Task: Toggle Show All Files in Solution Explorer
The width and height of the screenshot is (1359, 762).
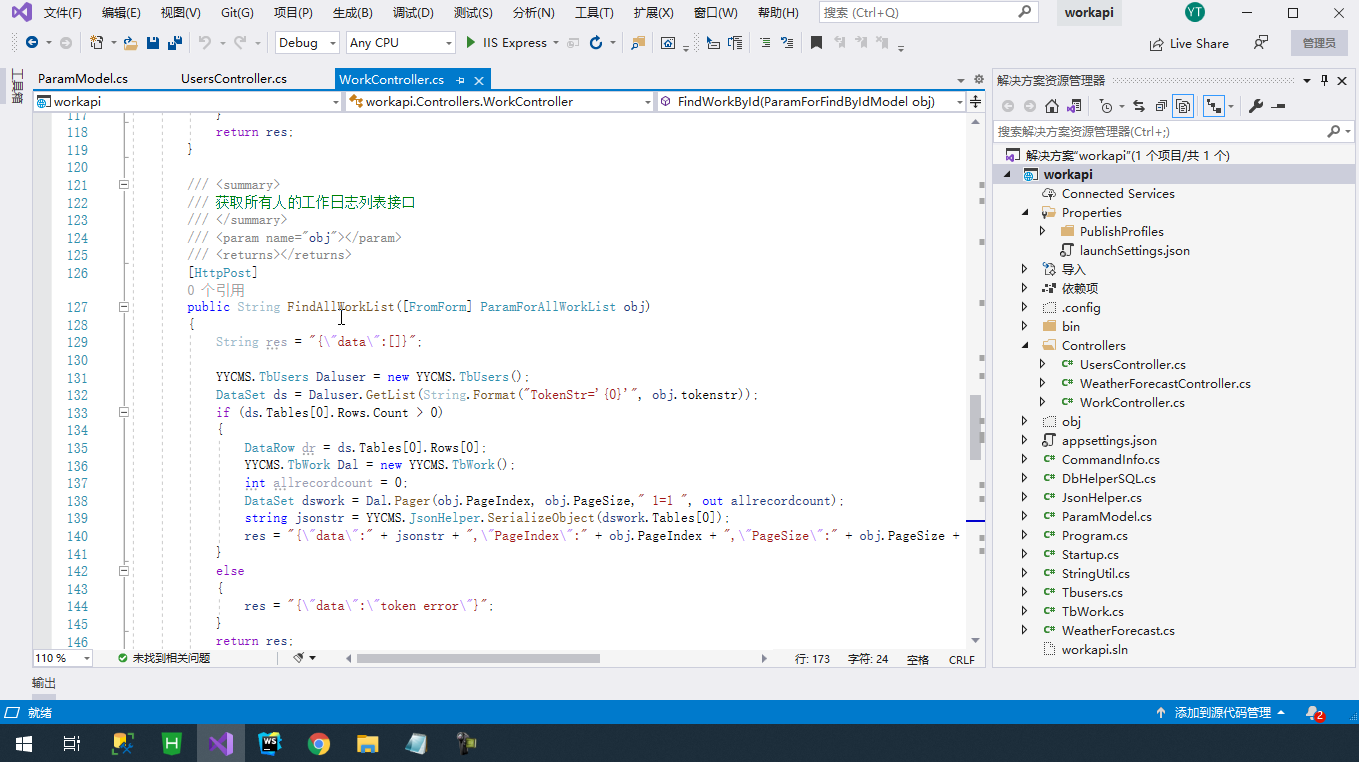Action: point(1183,106)
